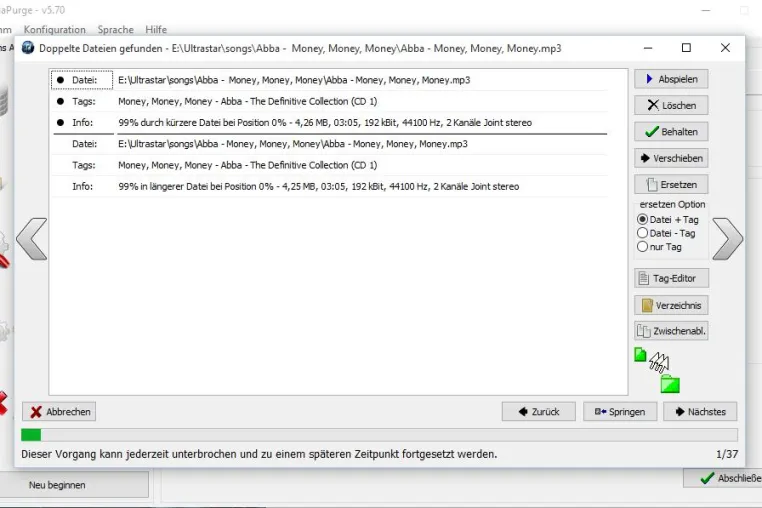Maximize the duplicate files dialog
Viewport: 762px width, 508px height.
pyautogui.click(x=686, y=48)
